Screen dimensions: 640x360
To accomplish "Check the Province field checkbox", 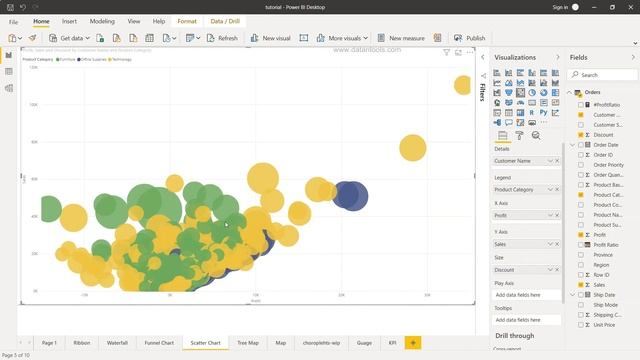I will pos(580,255).
